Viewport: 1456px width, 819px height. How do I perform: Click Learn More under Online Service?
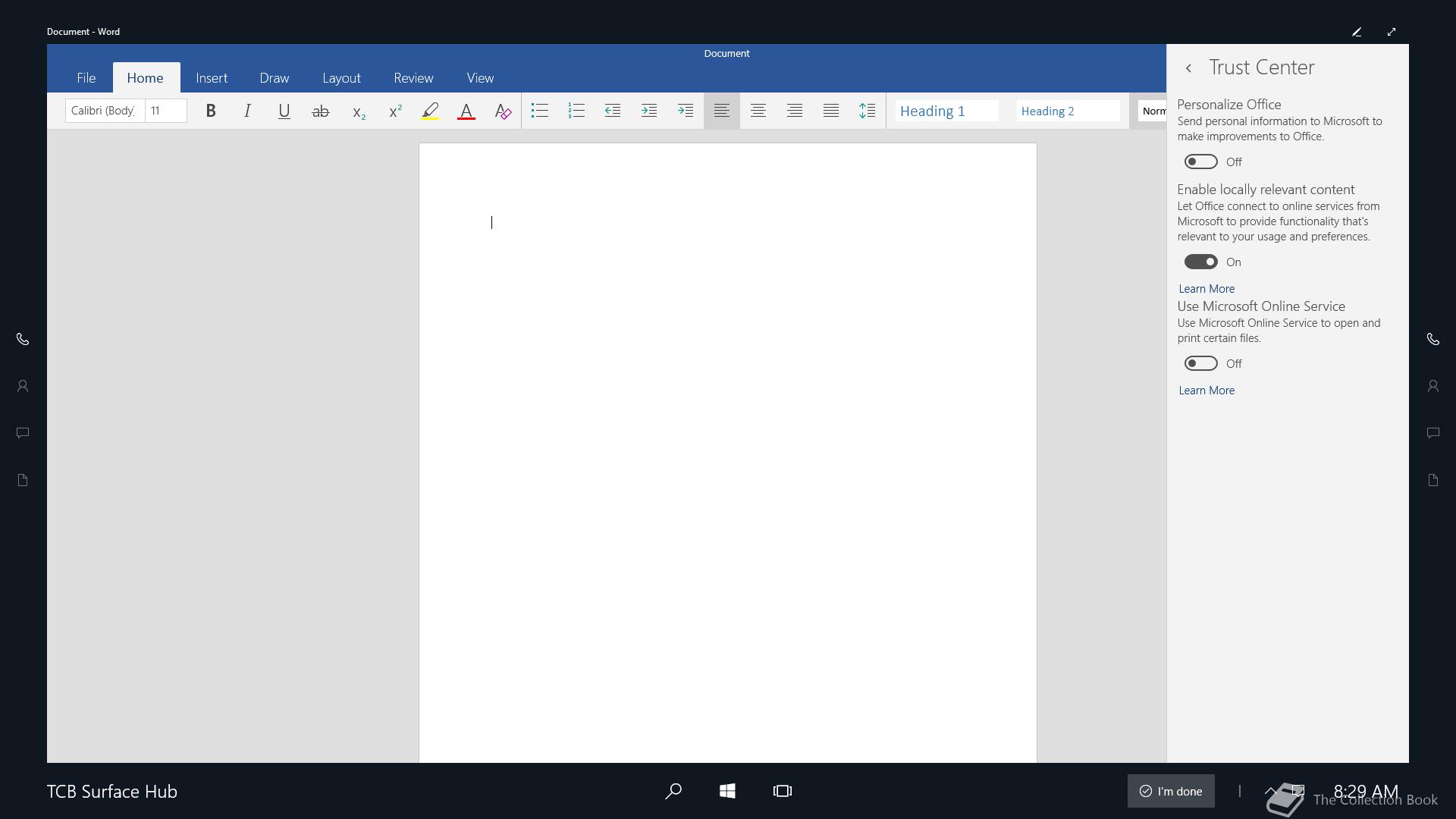coord(1206,391)
